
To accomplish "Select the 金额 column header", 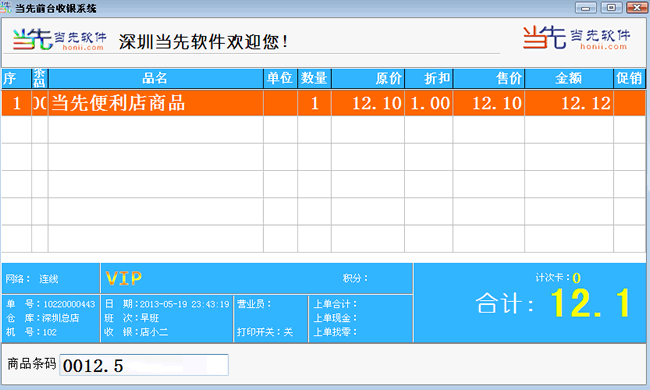I will [569, 78].
